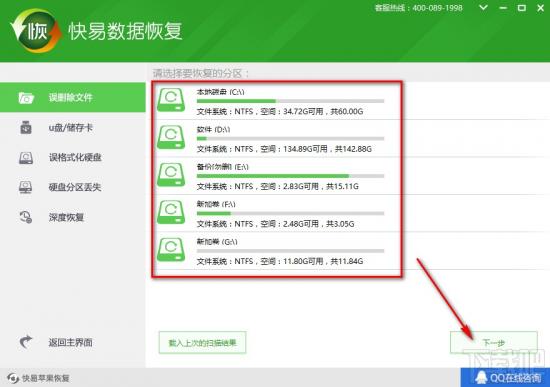Select the drive icon for 软件 (D:\)
The image size is (550, 387).
coord(171,137)
